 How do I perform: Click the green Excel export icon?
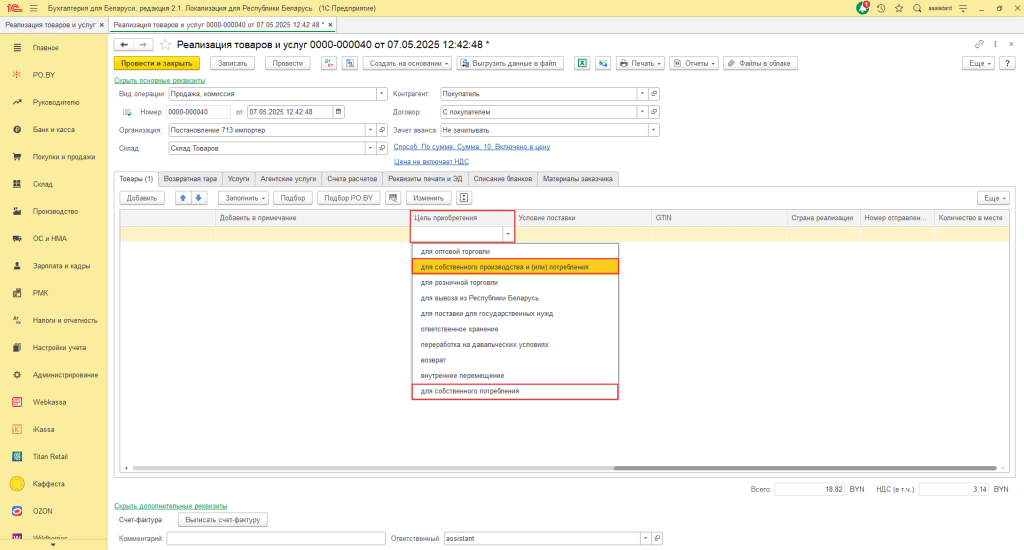click(x=582, y=63)
